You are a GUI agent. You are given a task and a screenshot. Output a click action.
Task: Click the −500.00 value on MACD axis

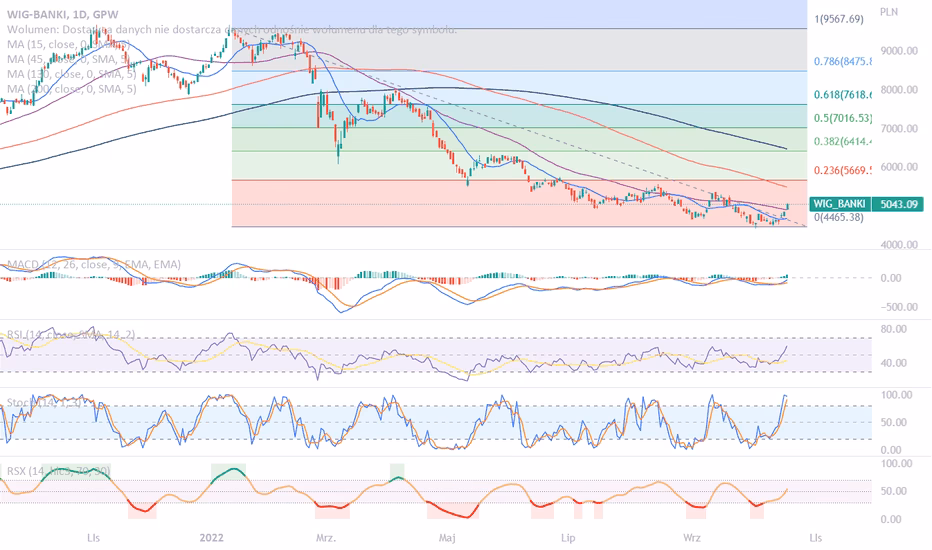(x=898, y=307)
